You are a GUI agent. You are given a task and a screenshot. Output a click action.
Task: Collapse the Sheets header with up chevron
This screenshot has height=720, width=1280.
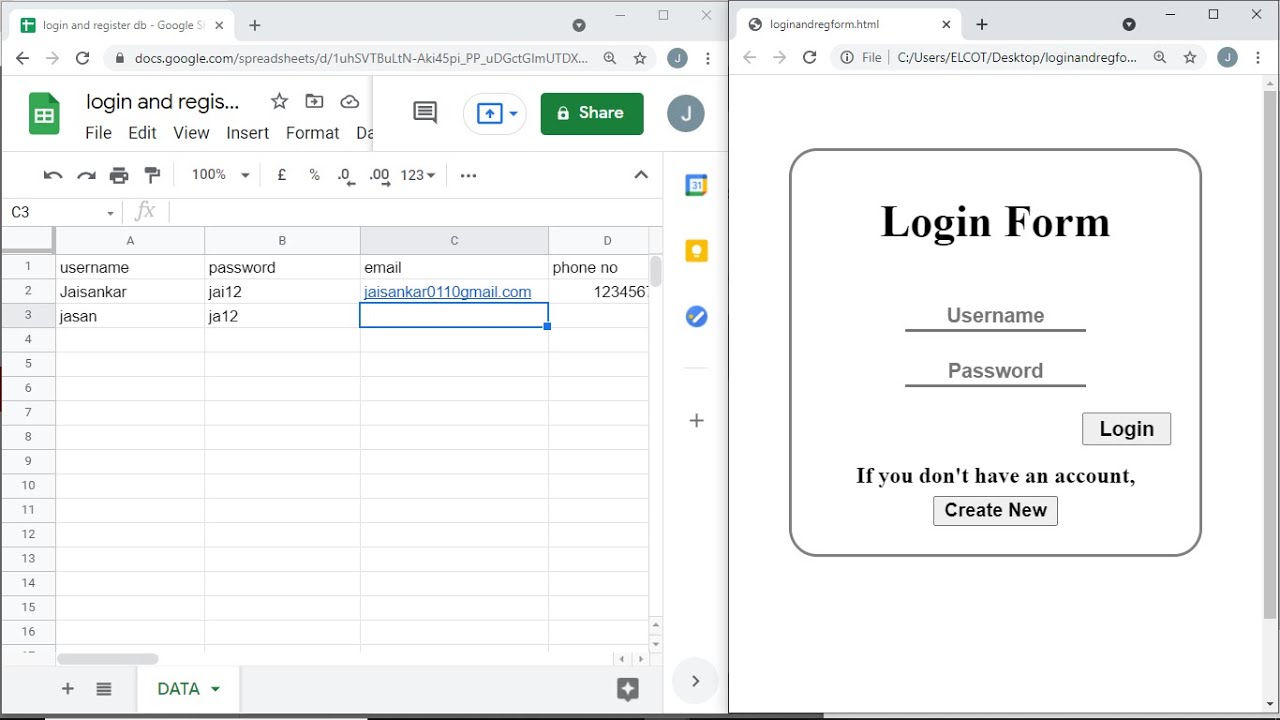click(641, 175)
